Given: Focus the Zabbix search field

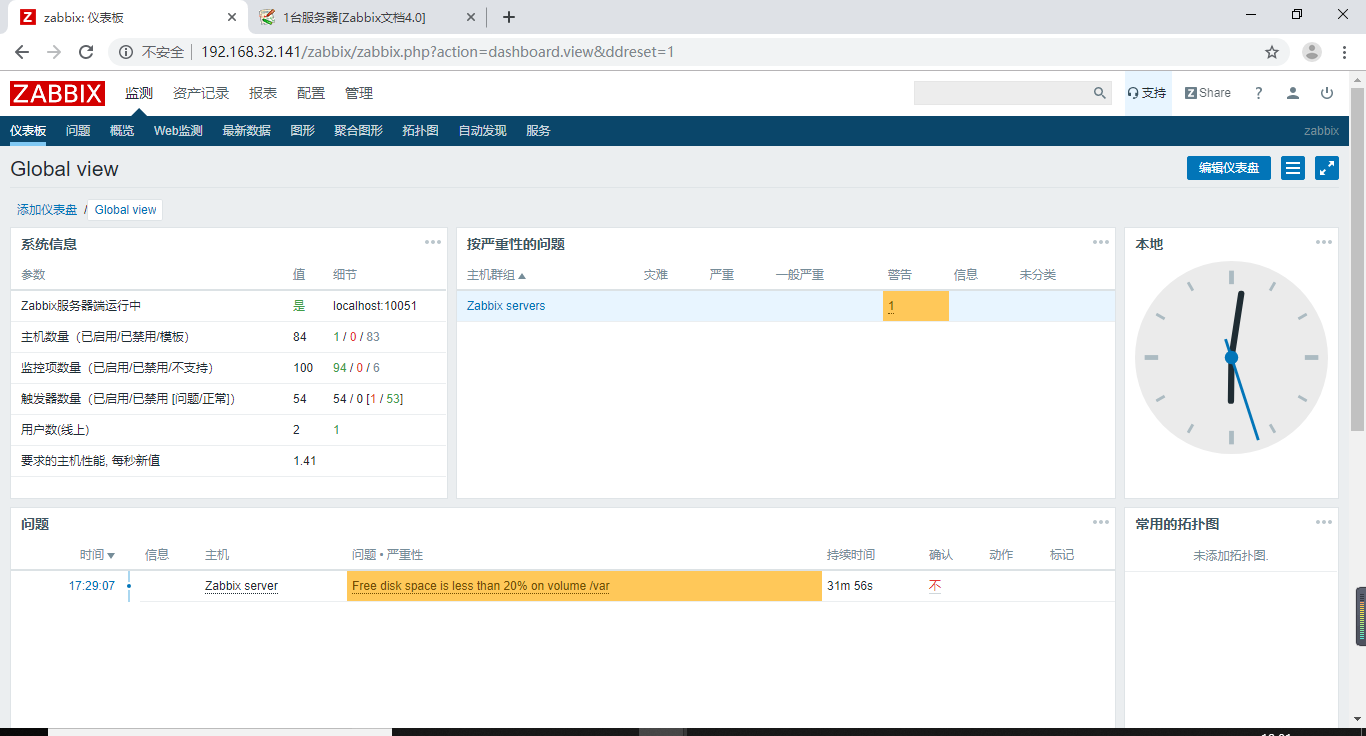Looking at the screenshot, I should [1003, 93].
